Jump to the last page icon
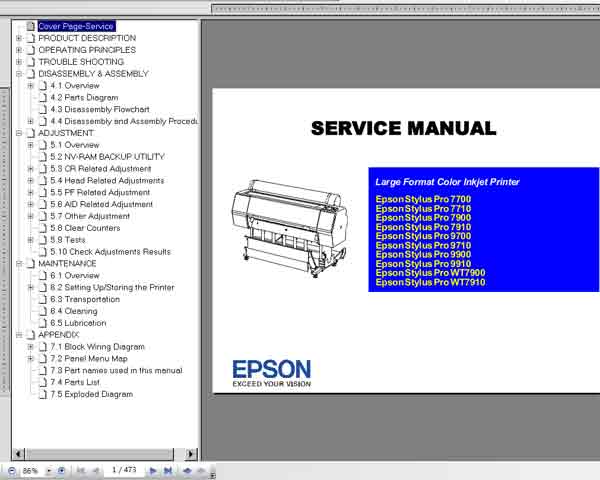This screenshot has width=600, height=480. point(168,470)
